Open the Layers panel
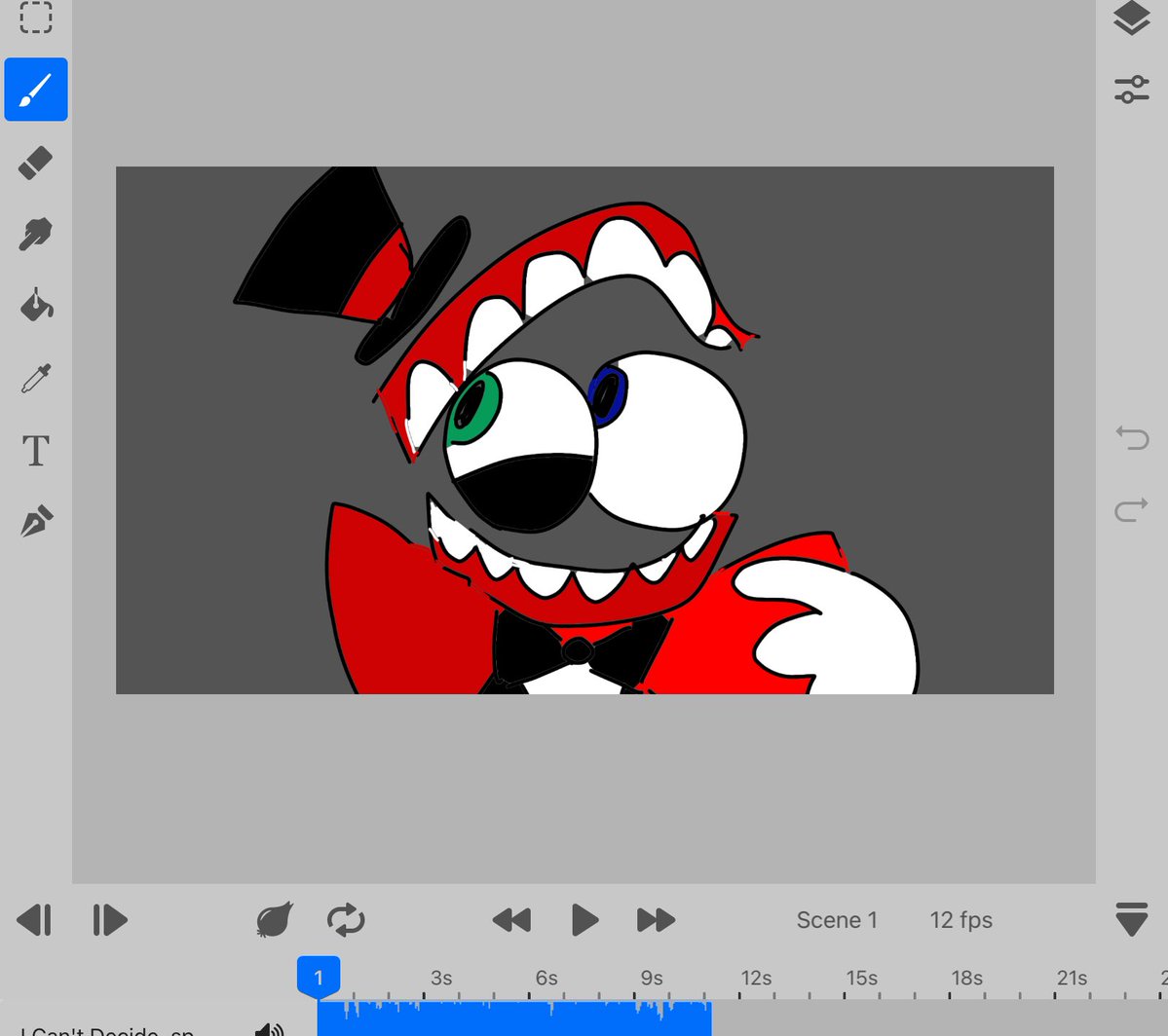The height and width of the screenshot is (1036, 1168). (x=1132, y=18)
